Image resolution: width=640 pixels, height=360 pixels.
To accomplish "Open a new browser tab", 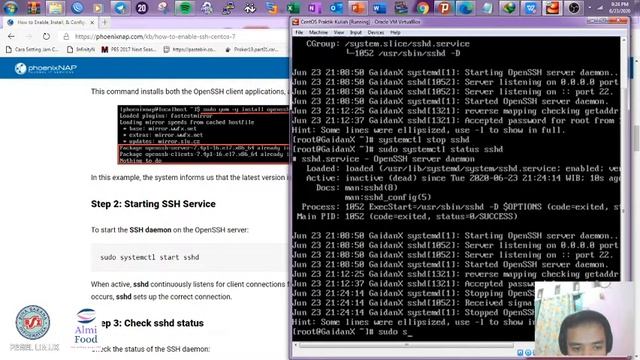I will click(x=104, y=22).
